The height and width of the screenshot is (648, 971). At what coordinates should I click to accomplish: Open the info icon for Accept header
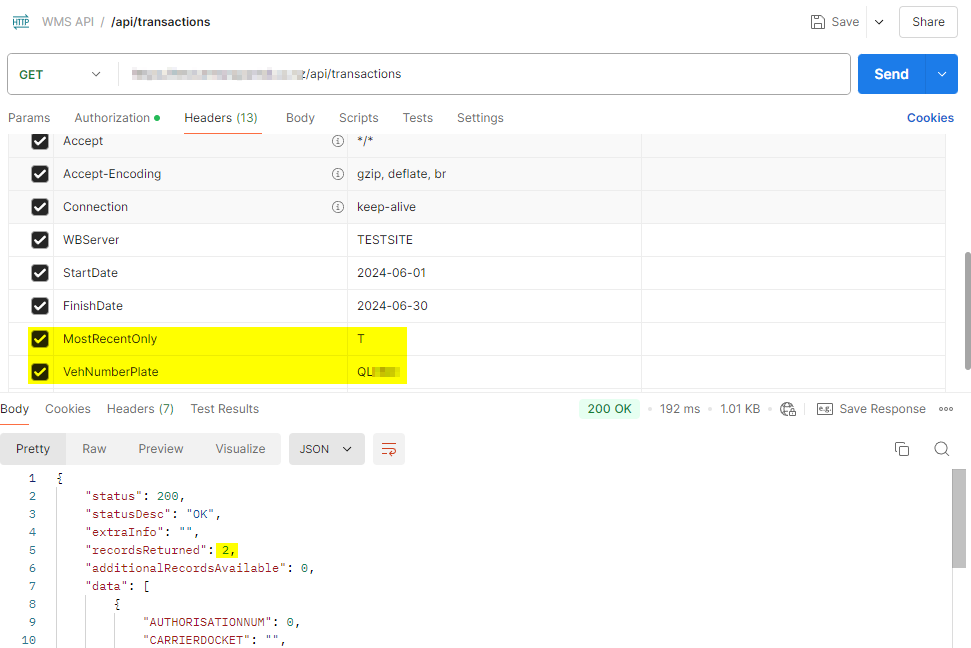[x=337, y=141]
